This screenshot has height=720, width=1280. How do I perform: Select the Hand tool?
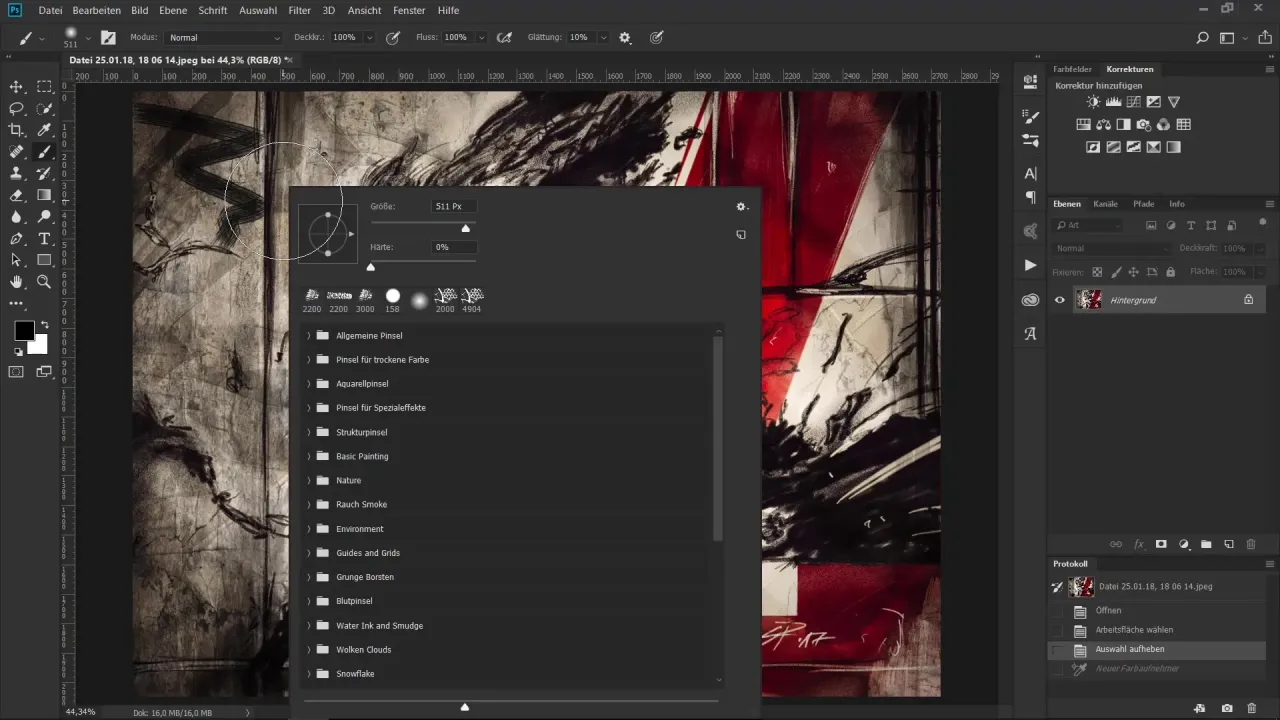coord(16,283)
